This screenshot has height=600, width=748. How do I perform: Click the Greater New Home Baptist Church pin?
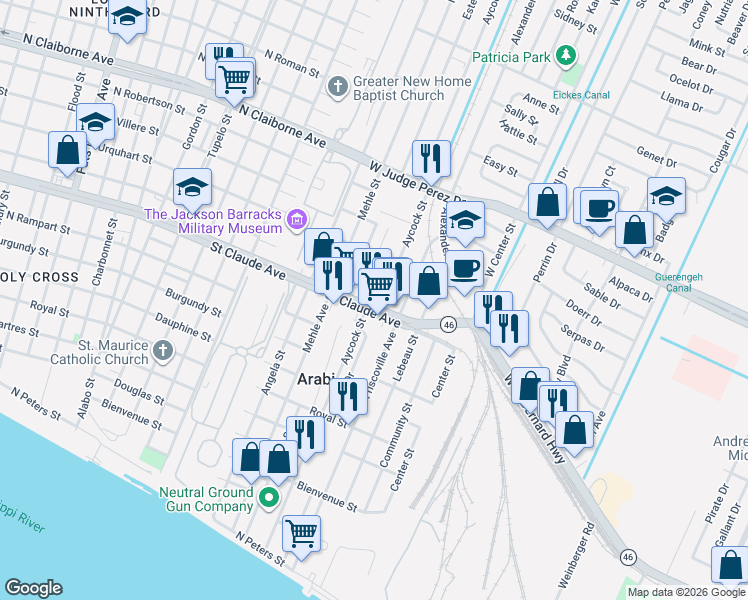338,87
